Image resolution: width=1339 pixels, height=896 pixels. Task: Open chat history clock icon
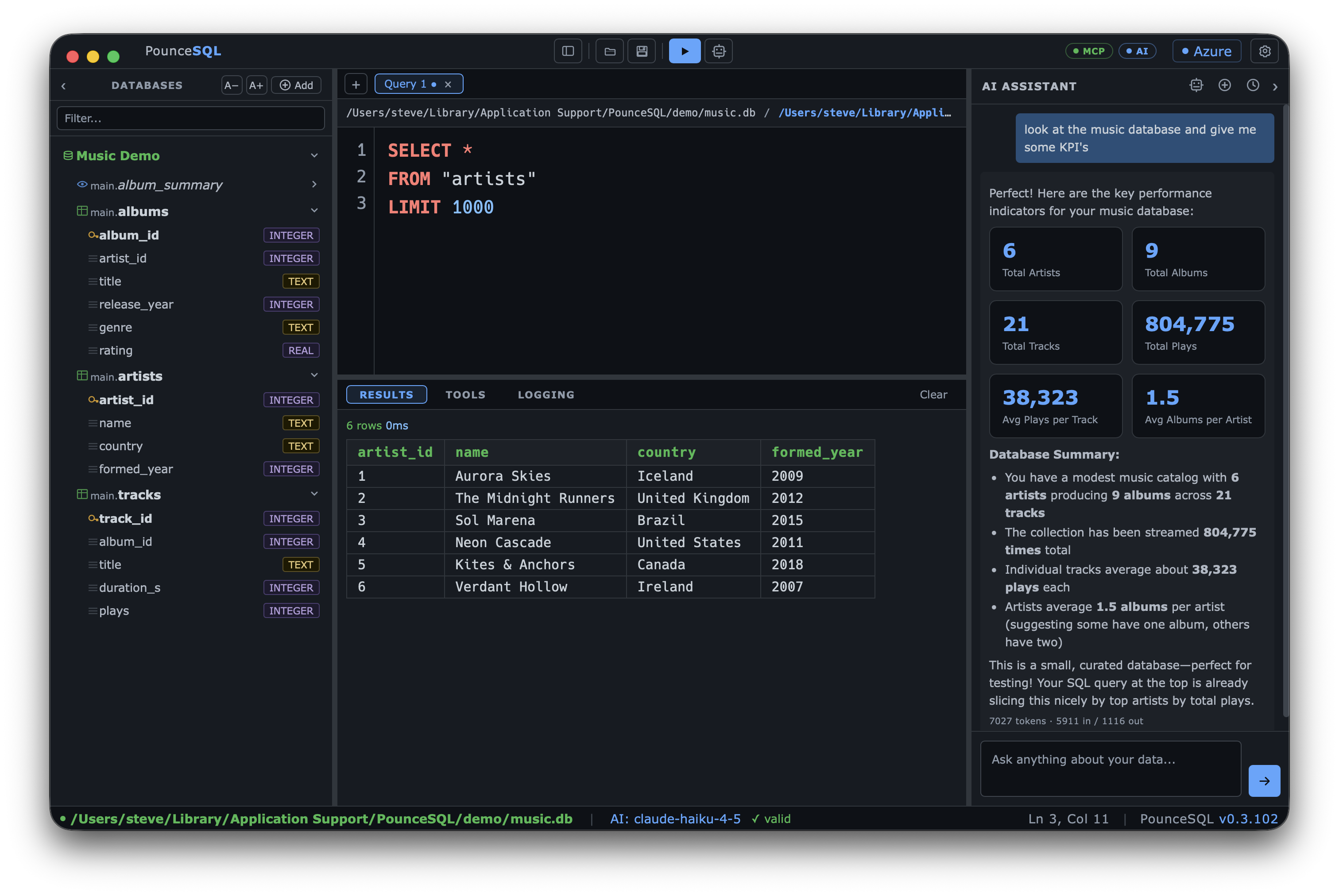1253,85
